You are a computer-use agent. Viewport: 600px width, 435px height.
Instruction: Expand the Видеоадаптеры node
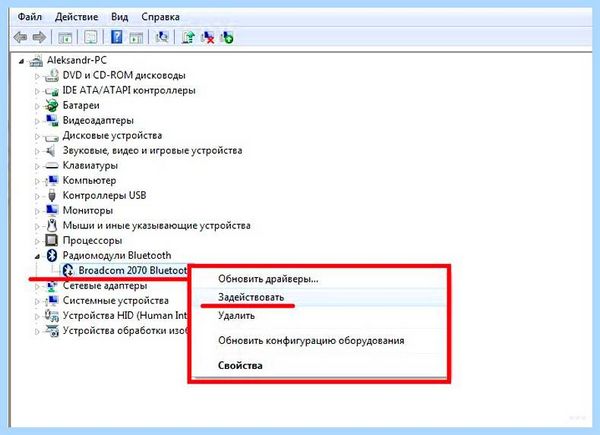click(37, 121)
